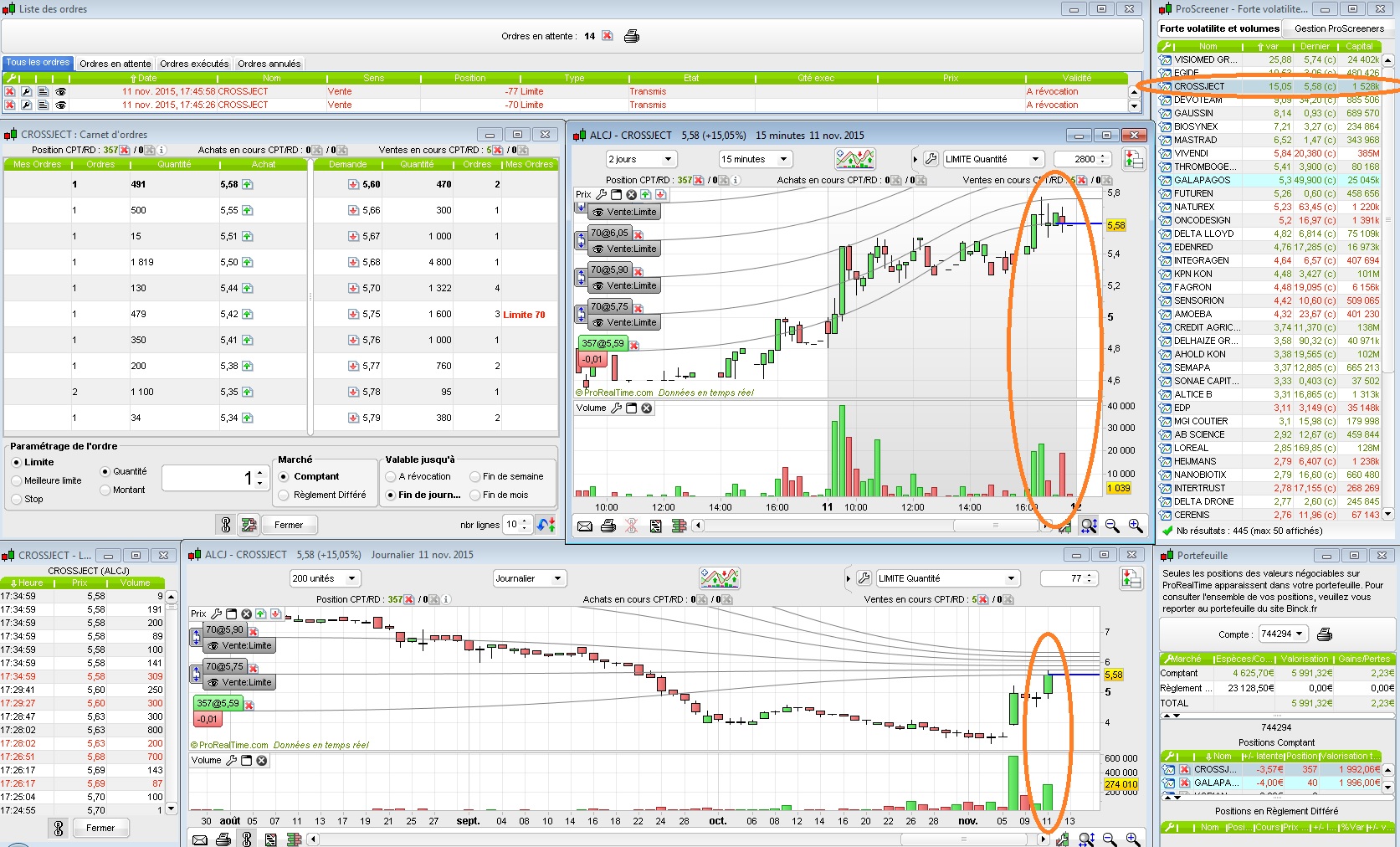Open order book icon in 15 minutes chart toolbar
The image size is (1400, 847).
coord(679,526)
